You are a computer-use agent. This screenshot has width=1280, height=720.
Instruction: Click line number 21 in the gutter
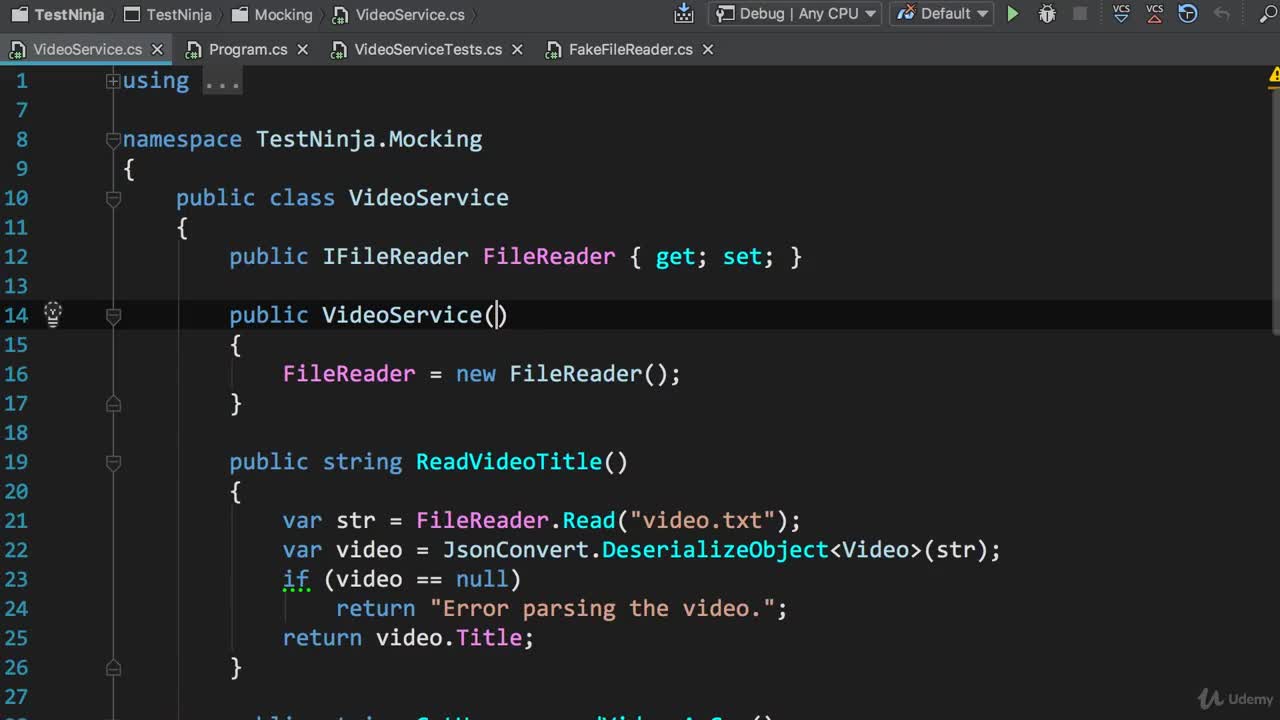(16, 521)
